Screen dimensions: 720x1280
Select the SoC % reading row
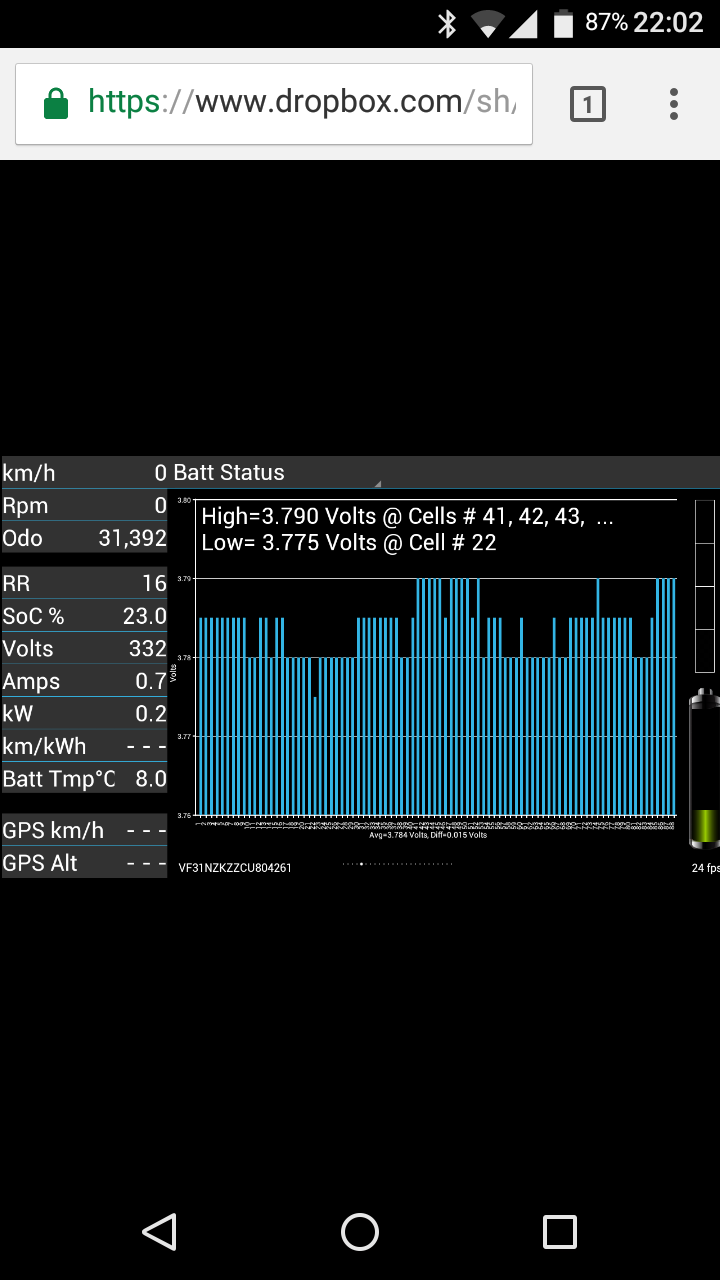coord(84,616)
